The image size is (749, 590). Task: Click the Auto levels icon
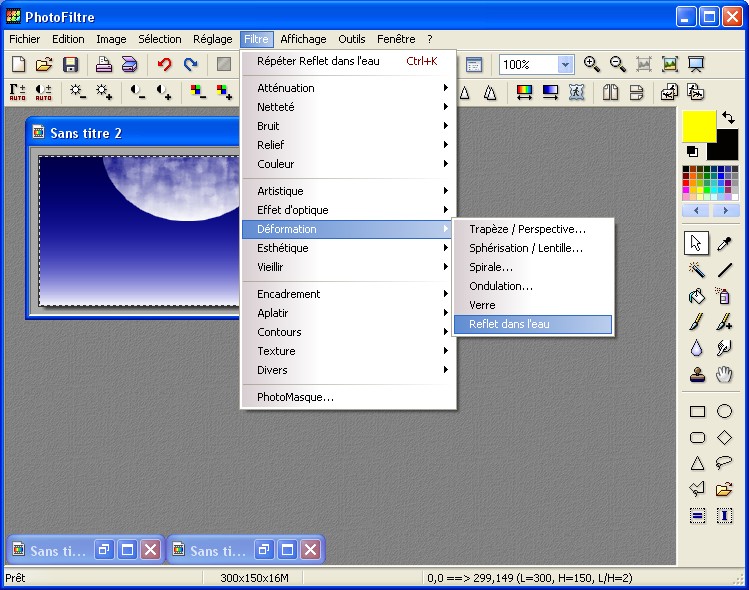[17, 92]
